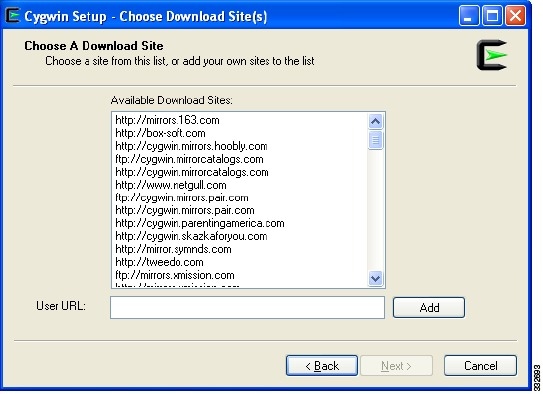Click the scrollbar thumb in site list

tap(376, 140)
